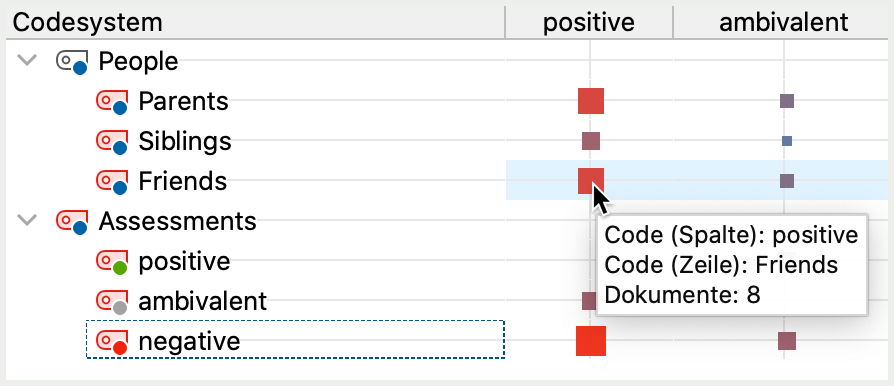Click the positive column header
Screen dimensions: 894x386
coord(588,22)
